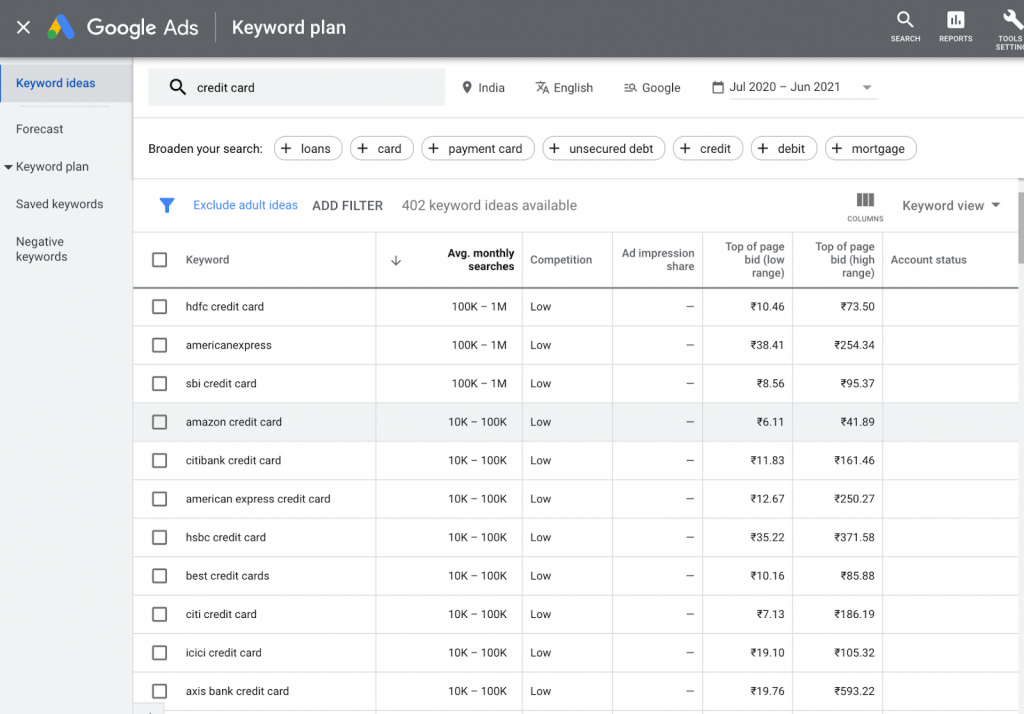Open the Keyword ideas sidebar tab

66,83
